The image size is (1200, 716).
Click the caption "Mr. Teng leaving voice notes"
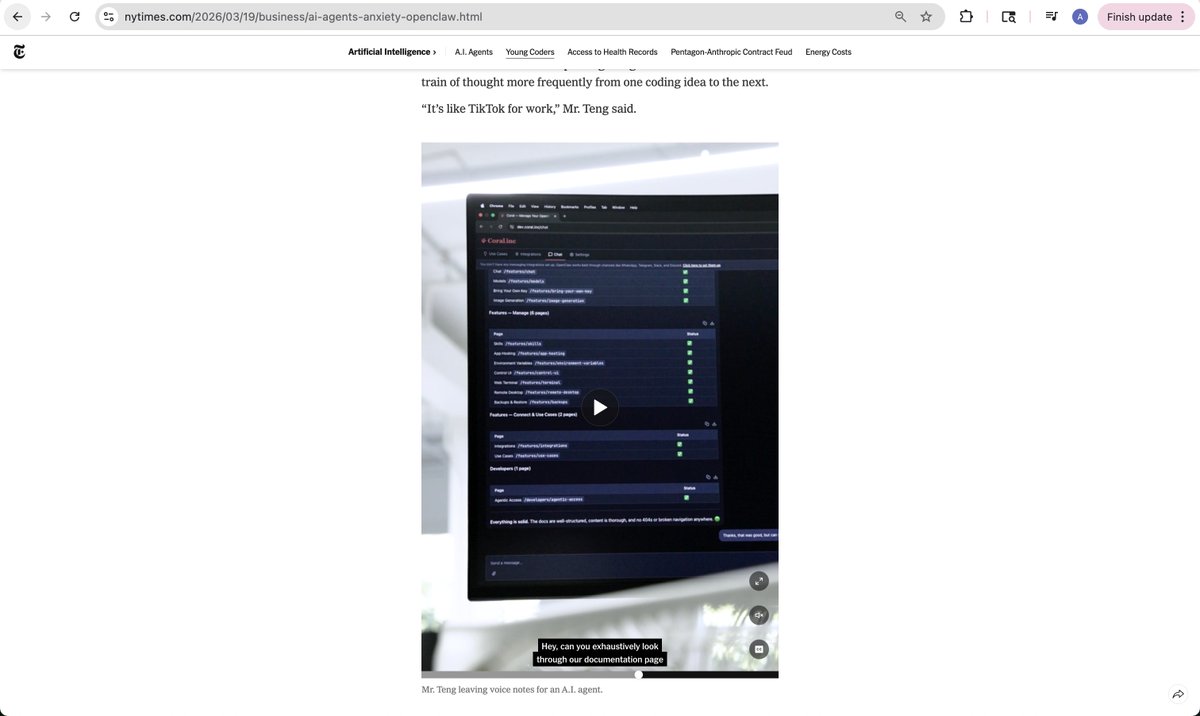tap(512, 689)
